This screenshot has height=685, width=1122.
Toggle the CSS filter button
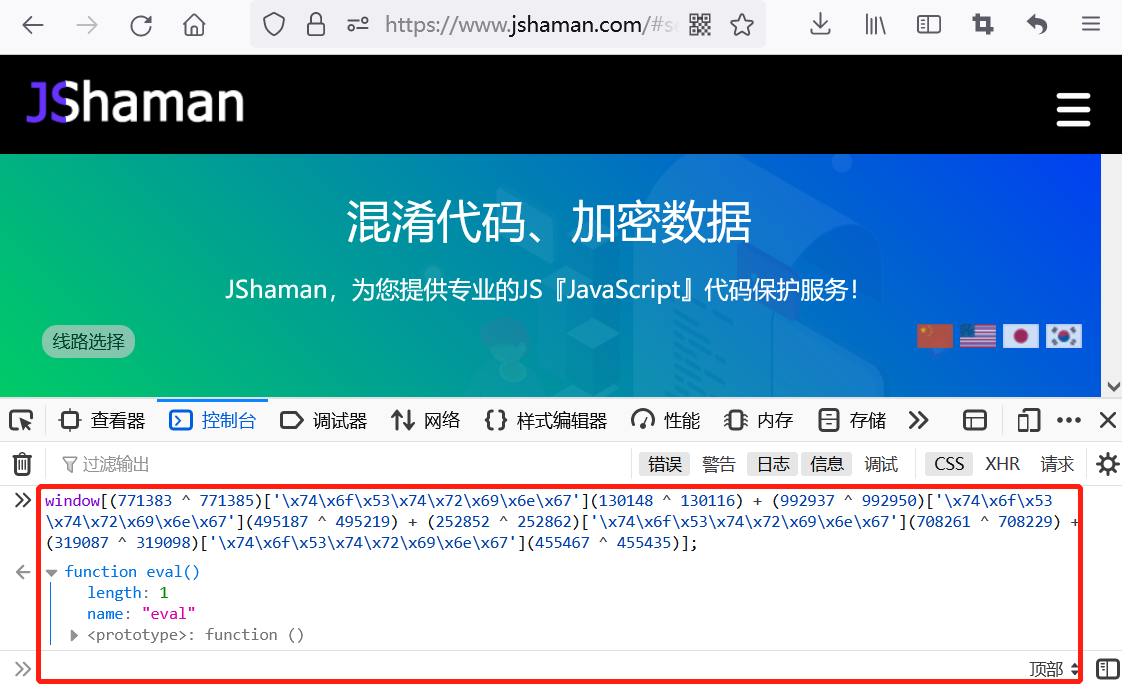[949, 465]
